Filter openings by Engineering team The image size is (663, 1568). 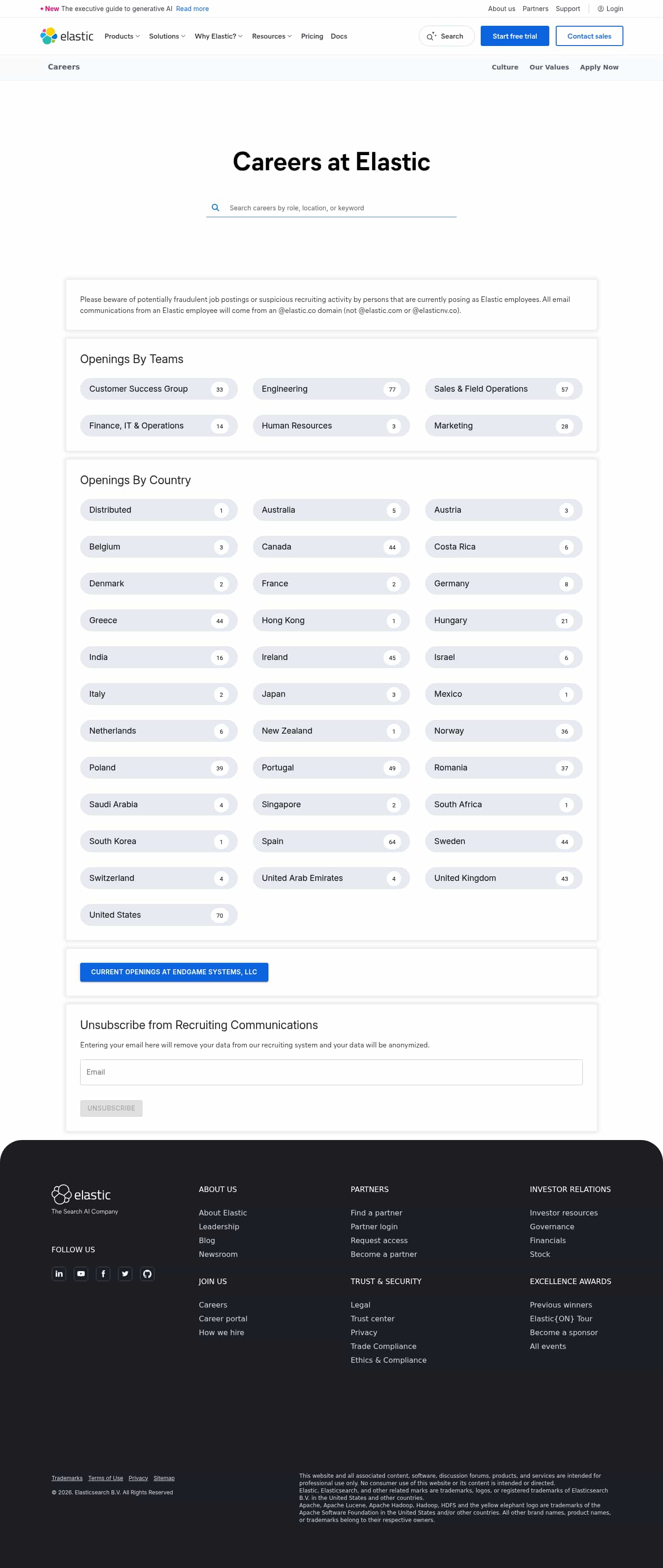pyautogui.click(x=331, y=389)
